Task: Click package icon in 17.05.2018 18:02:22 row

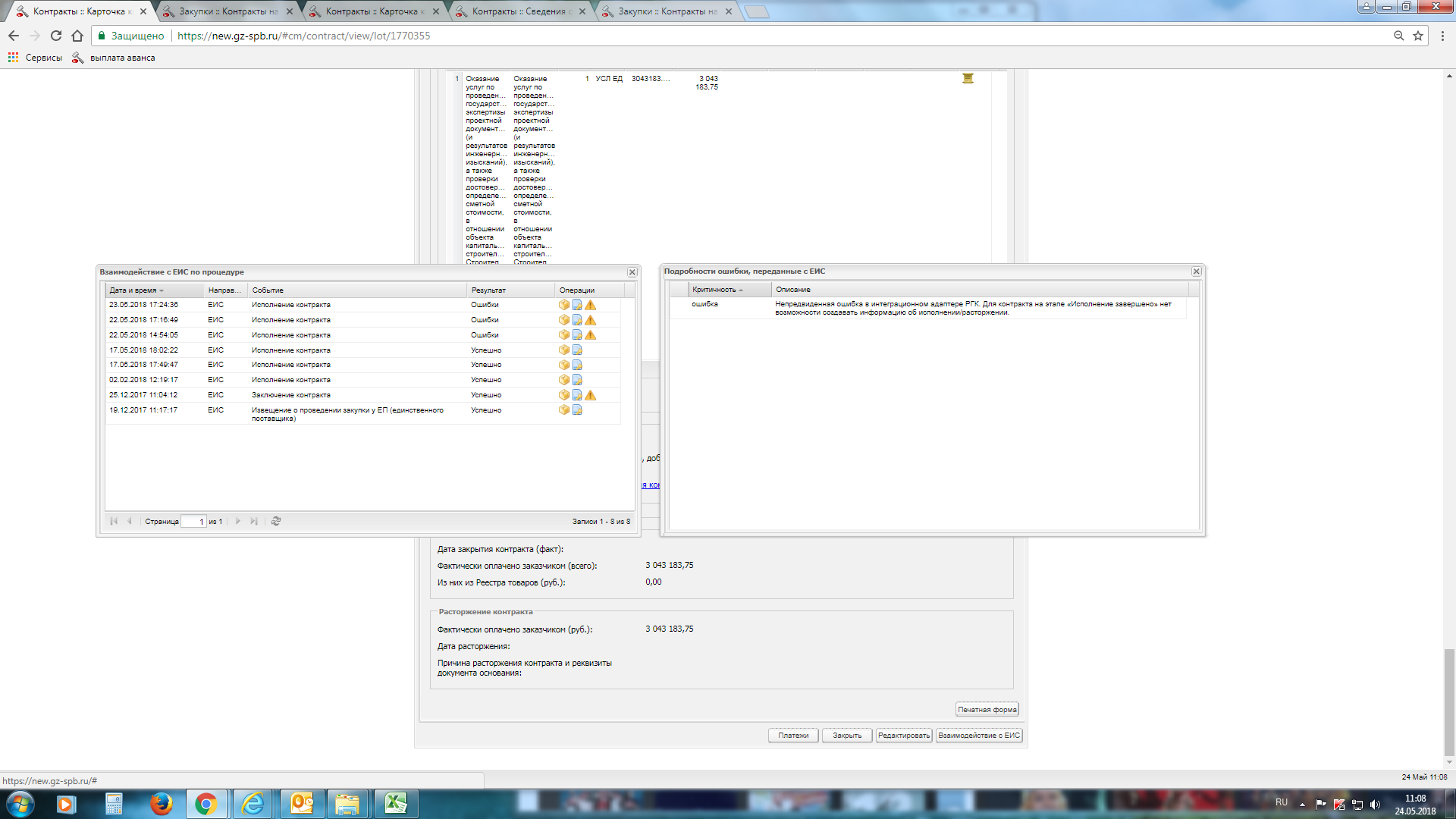Action: [564, 350]
